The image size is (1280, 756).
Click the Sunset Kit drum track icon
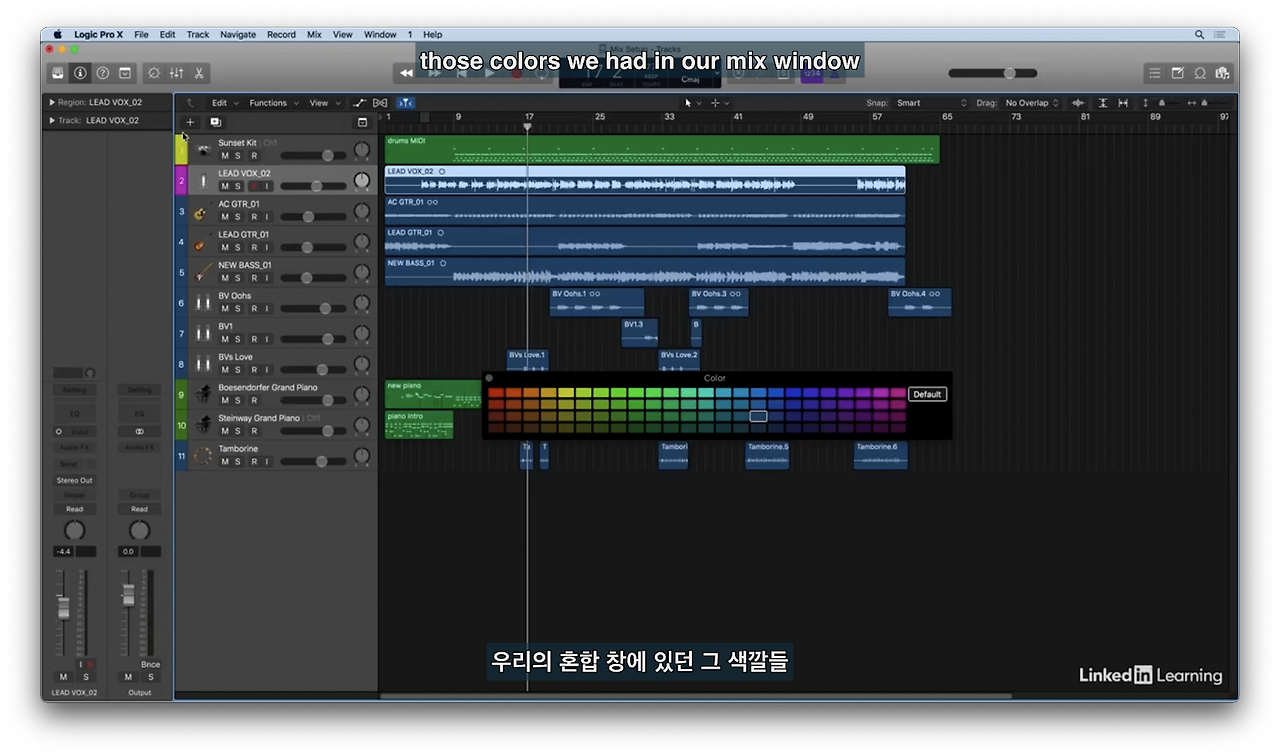click(203, 150)
